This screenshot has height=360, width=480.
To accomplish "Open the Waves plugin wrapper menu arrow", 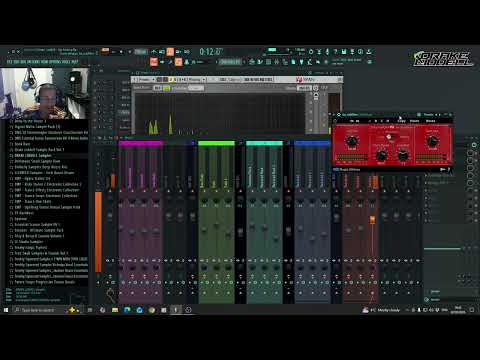I will 334,115.
